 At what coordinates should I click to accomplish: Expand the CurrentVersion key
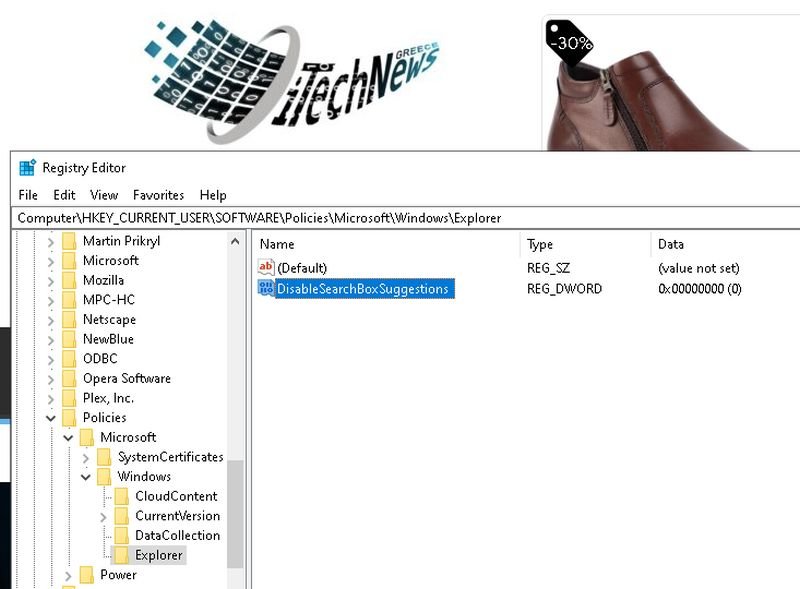[104, 516]
